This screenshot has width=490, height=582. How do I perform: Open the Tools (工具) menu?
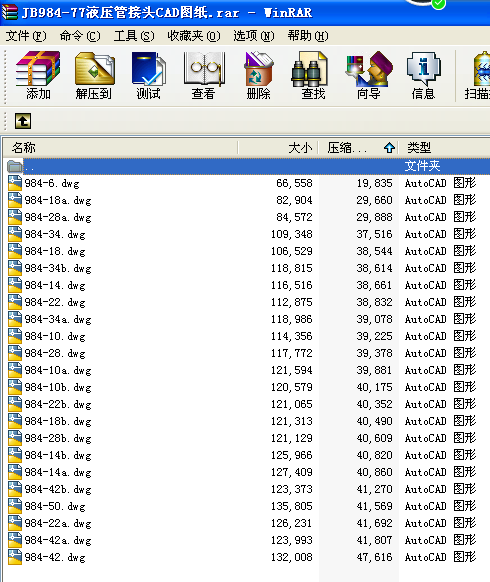pos(134,36)
